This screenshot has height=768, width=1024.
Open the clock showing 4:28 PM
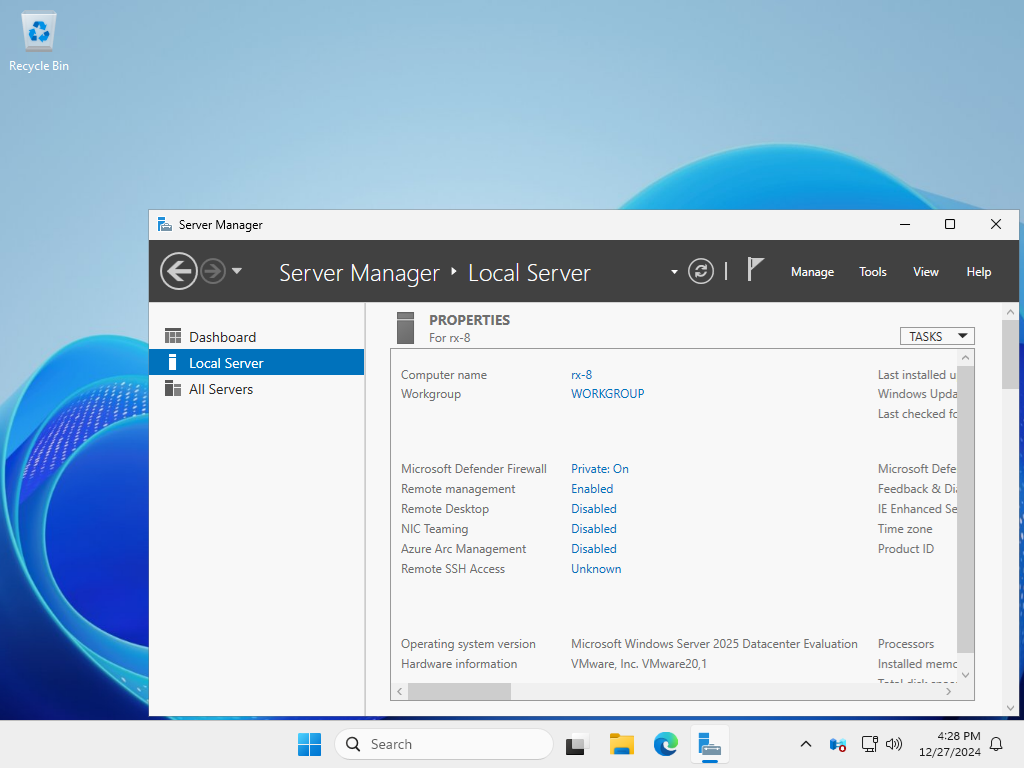click(950, 744)
